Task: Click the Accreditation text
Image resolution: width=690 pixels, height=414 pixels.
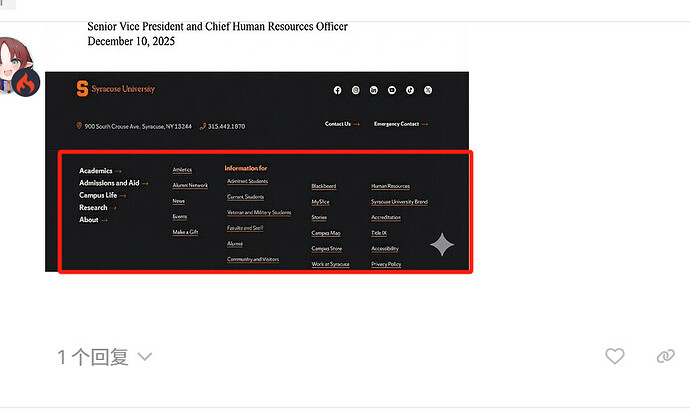Action: [386, 217]
